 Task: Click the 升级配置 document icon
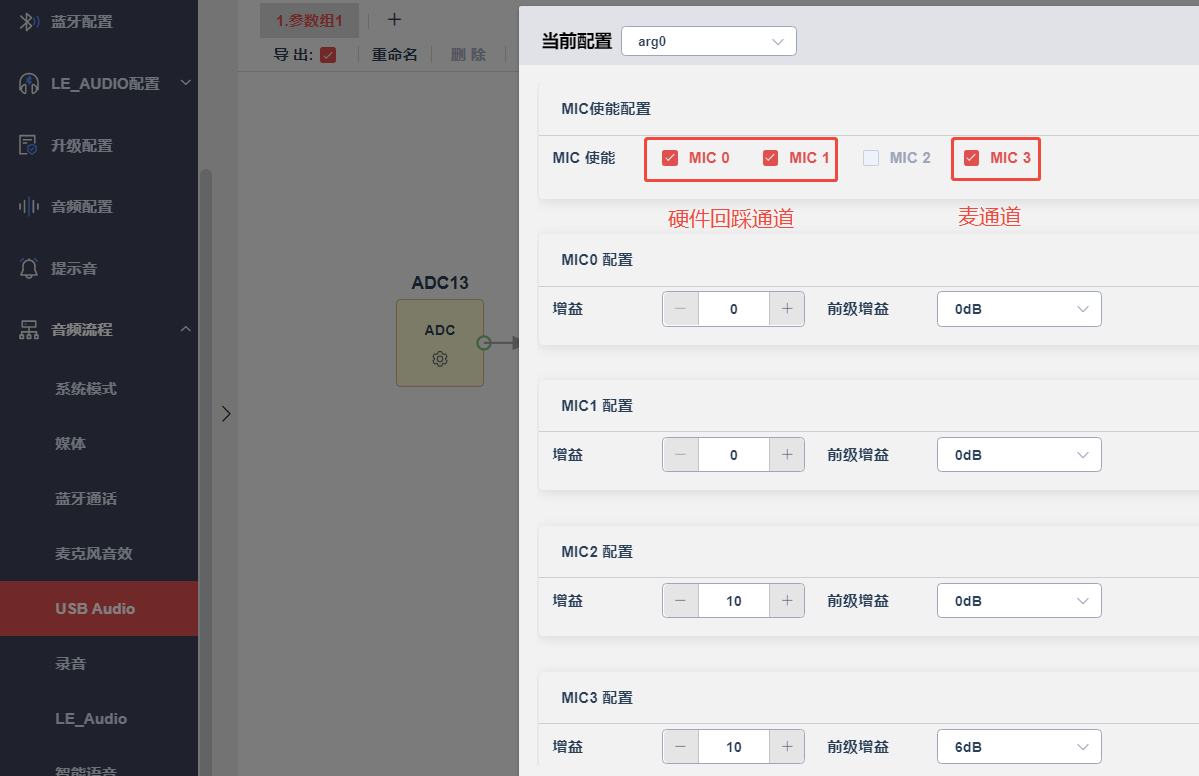coord(28,145)
